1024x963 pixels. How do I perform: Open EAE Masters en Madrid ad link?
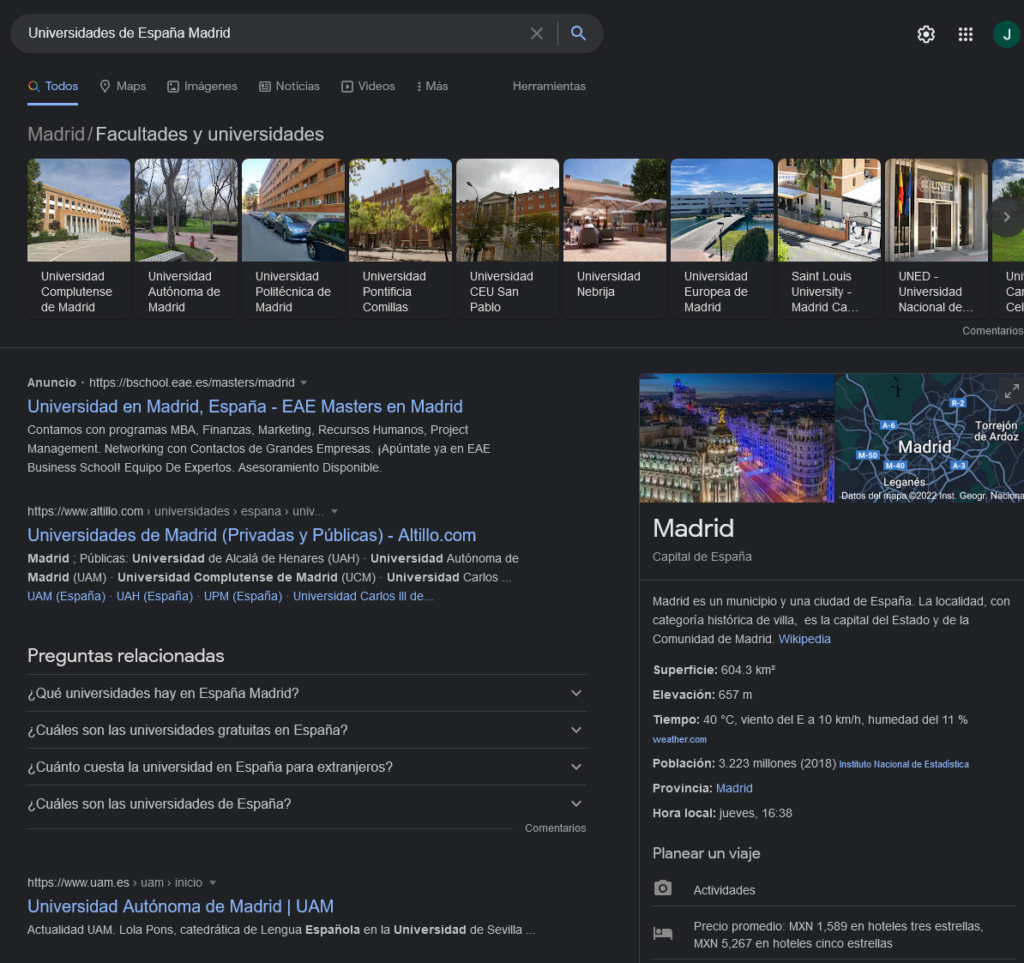tap(245, 407)
